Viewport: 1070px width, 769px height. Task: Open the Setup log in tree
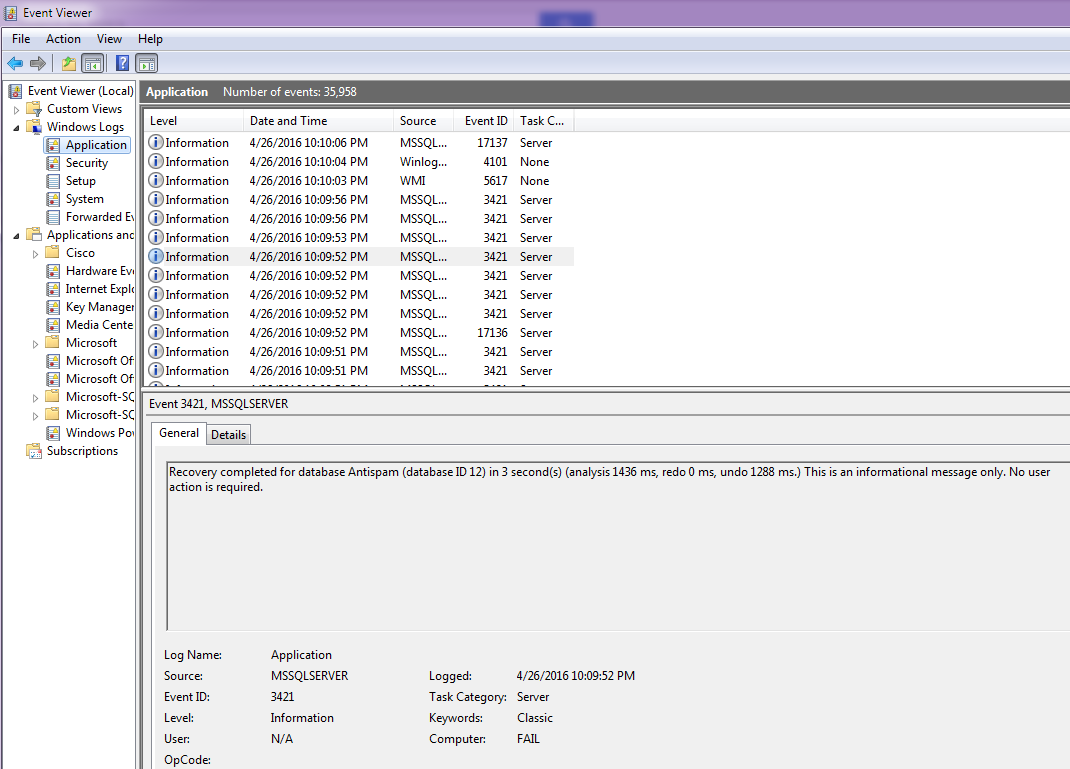80,181
